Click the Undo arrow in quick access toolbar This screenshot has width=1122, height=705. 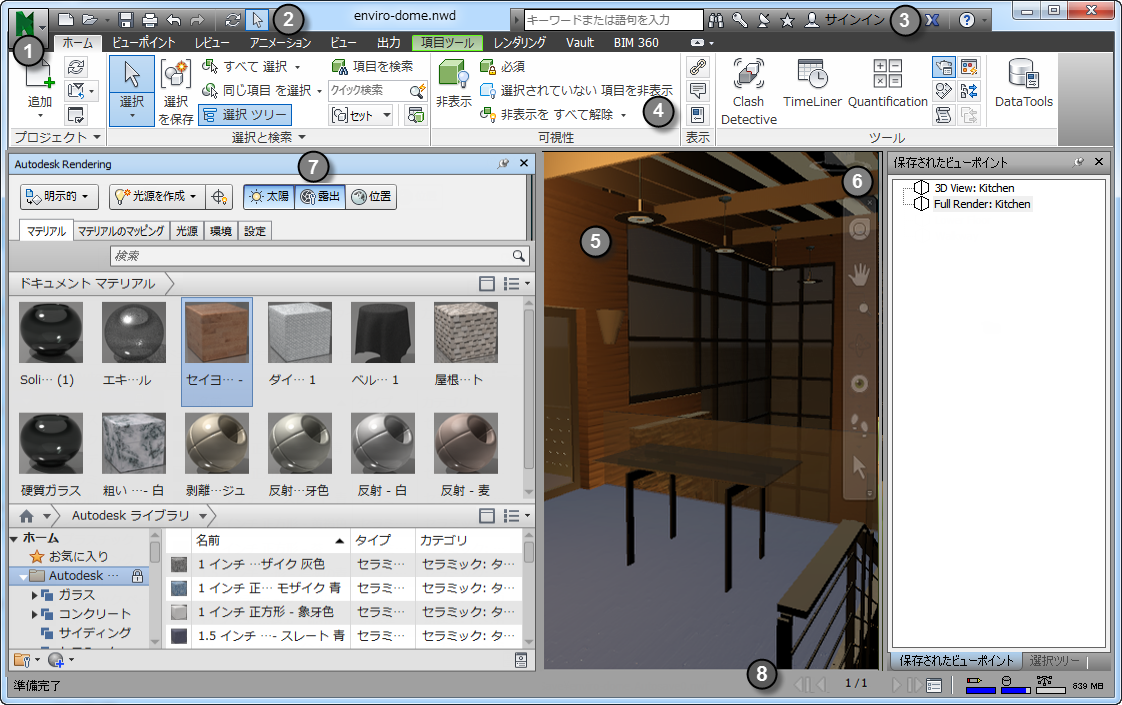[x=173, y=20]
